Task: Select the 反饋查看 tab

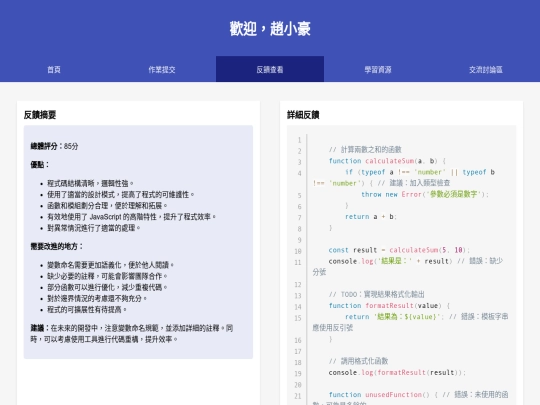Action: pos(270,70)
